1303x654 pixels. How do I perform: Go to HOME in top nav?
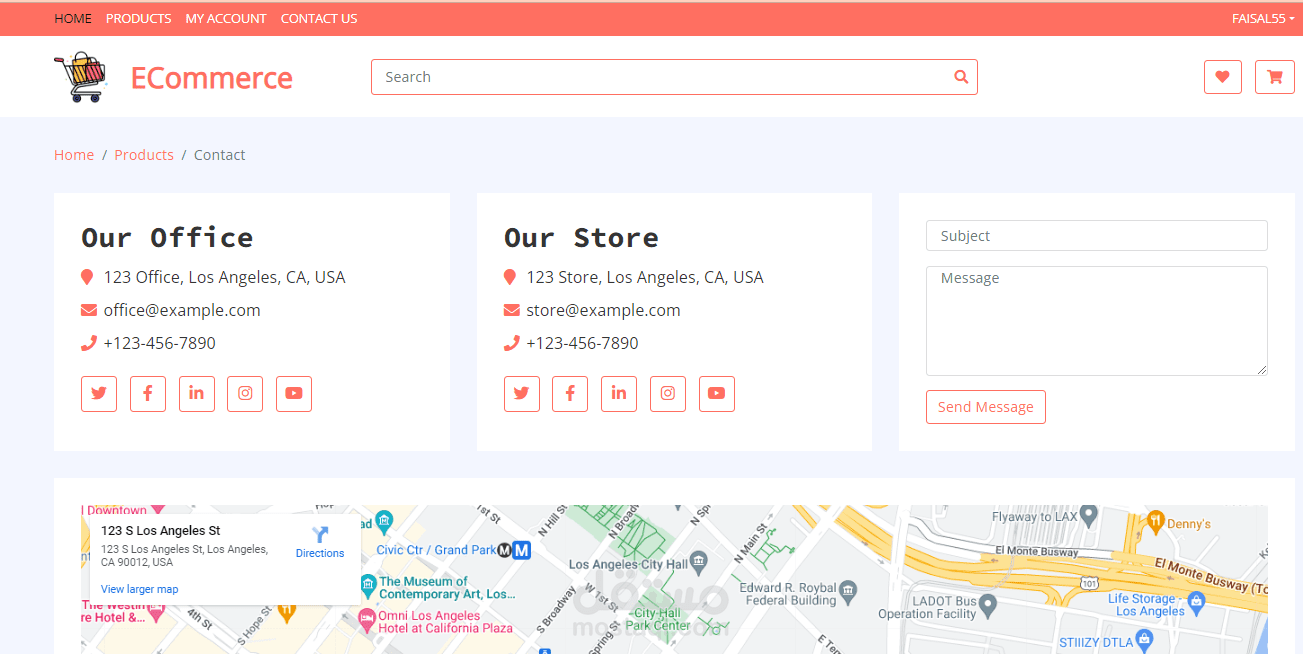tap(73, 18)
